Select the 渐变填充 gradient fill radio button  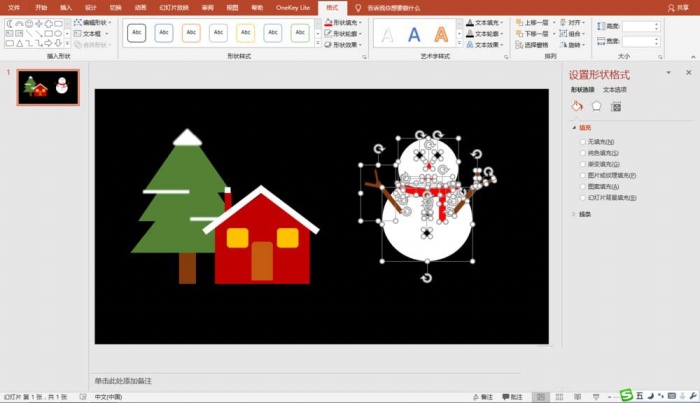tap(583, 164)
